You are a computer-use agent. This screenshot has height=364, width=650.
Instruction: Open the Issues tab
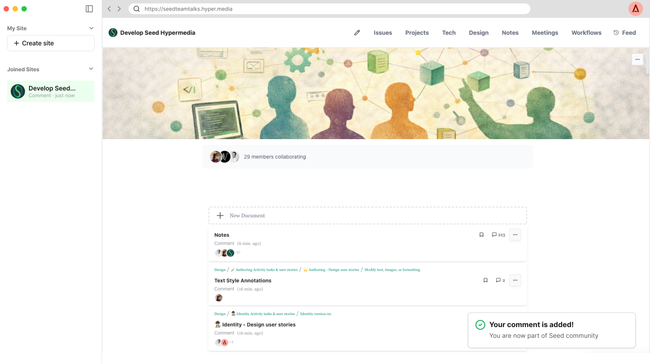[x=383, y=33]
